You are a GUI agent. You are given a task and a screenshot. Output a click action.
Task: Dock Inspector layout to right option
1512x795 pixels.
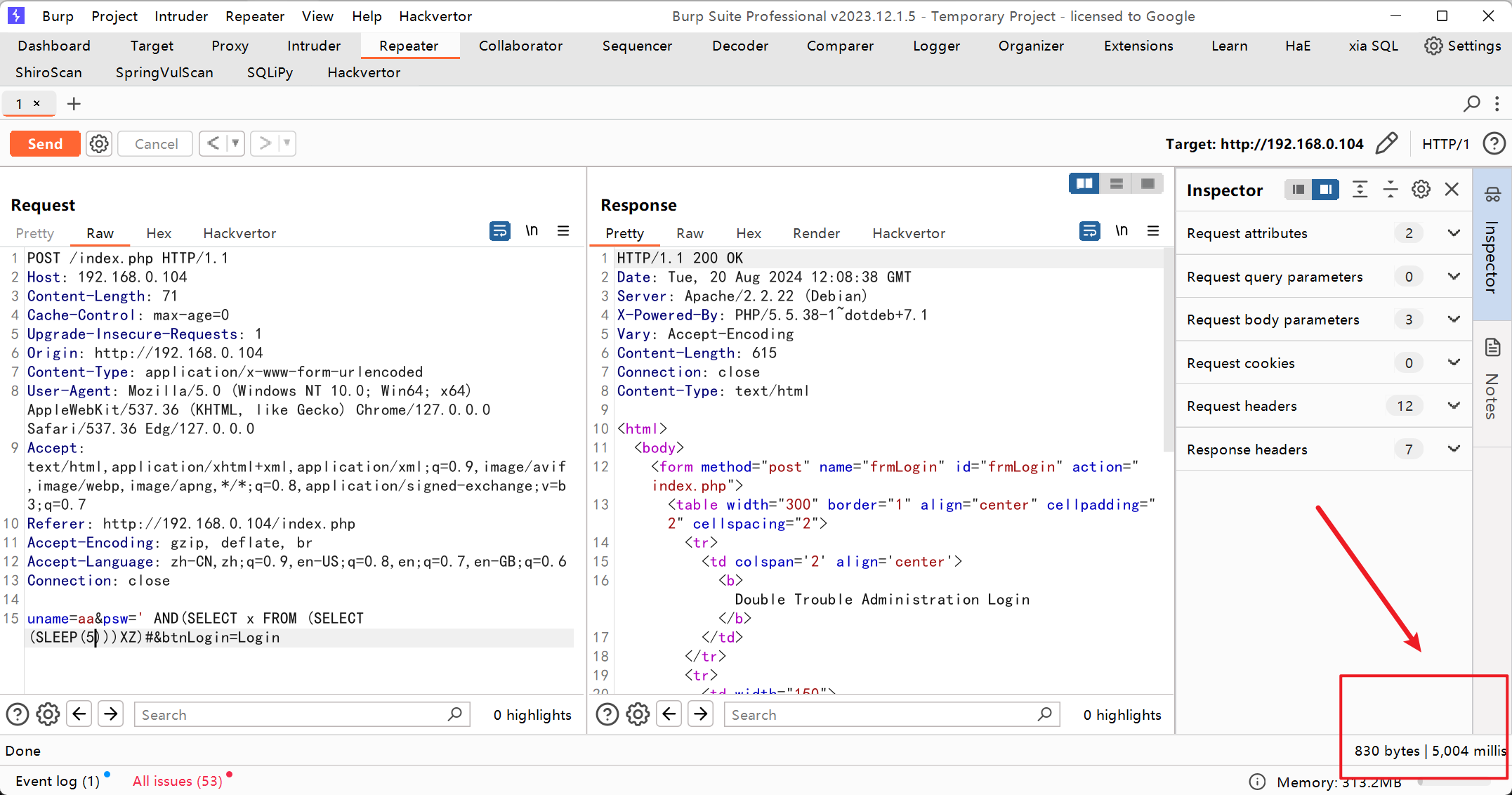[x=1326, y=190]
